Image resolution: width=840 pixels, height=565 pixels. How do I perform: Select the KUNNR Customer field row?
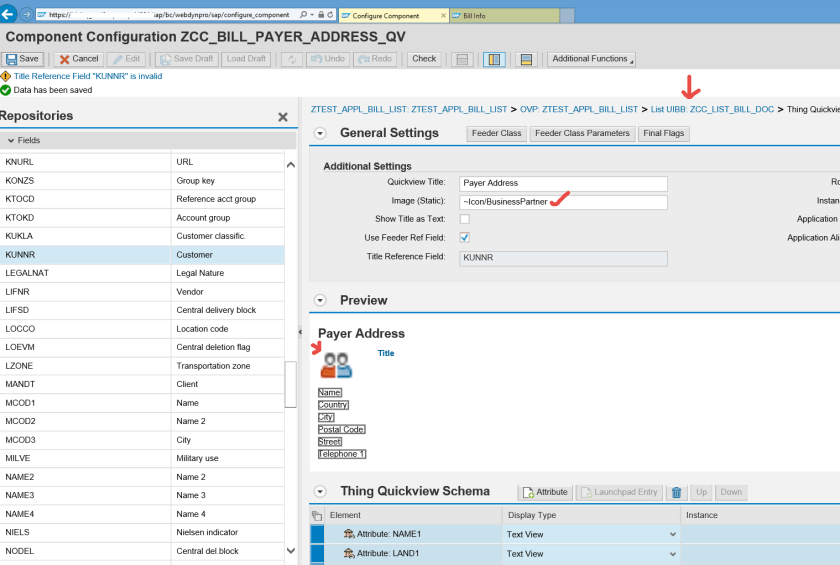[x=142, y=255]
